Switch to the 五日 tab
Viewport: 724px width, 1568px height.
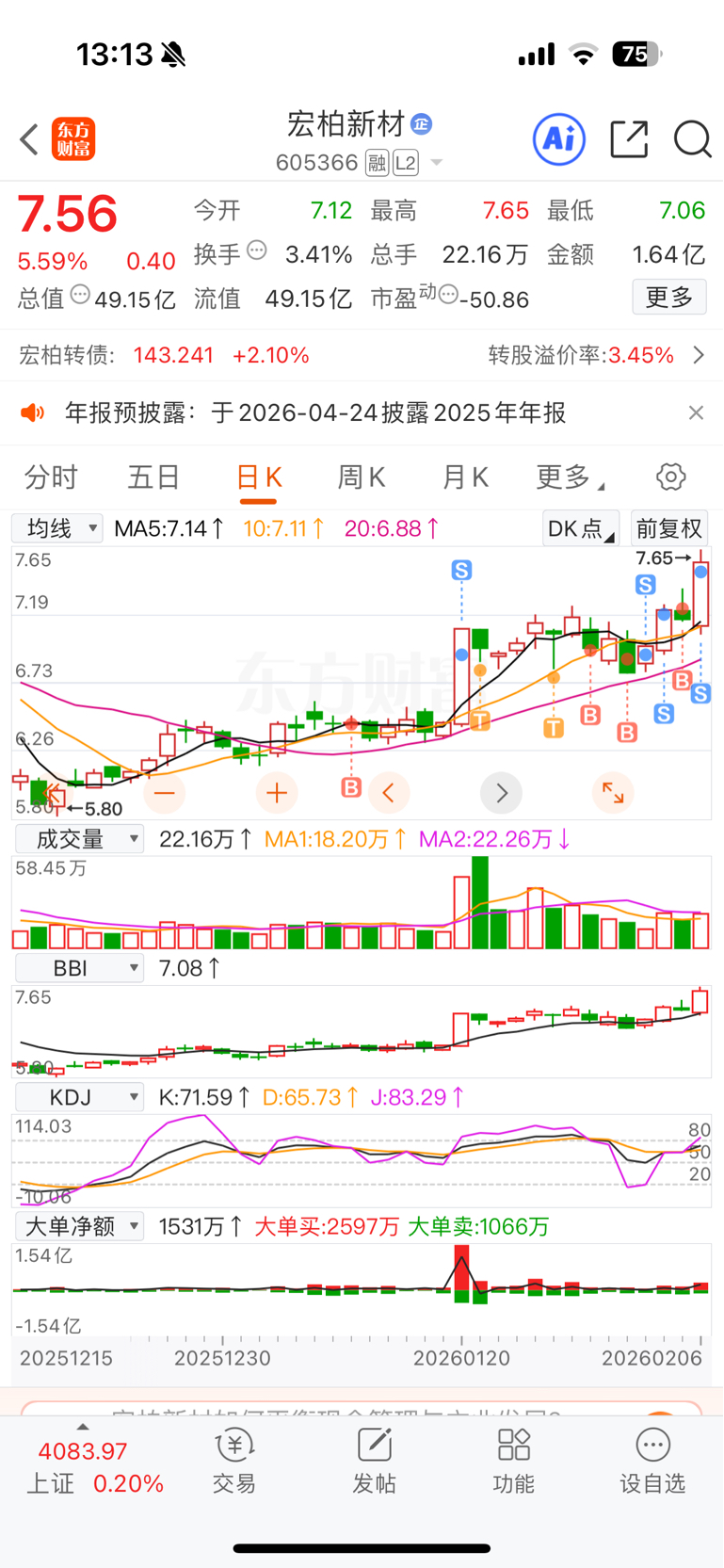(x=153, y=477)
